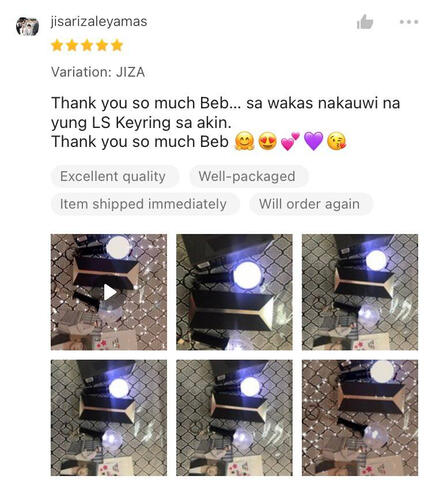Click the purple heart emoji
The image size is (432, 487).
click(x=314, y=141)
